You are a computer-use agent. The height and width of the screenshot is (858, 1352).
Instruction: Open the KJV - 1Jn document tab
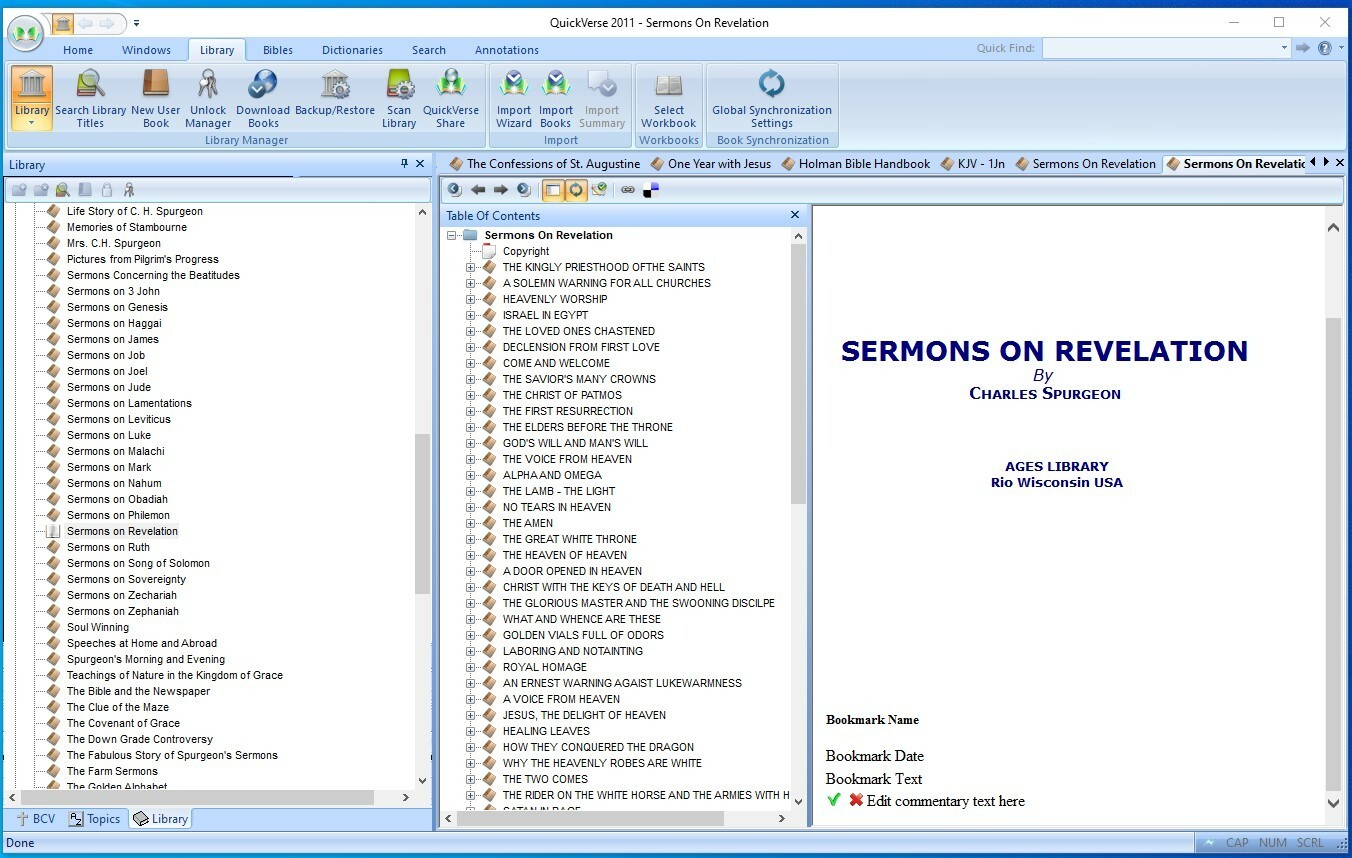pyautogui.click(x=975, y=164)
